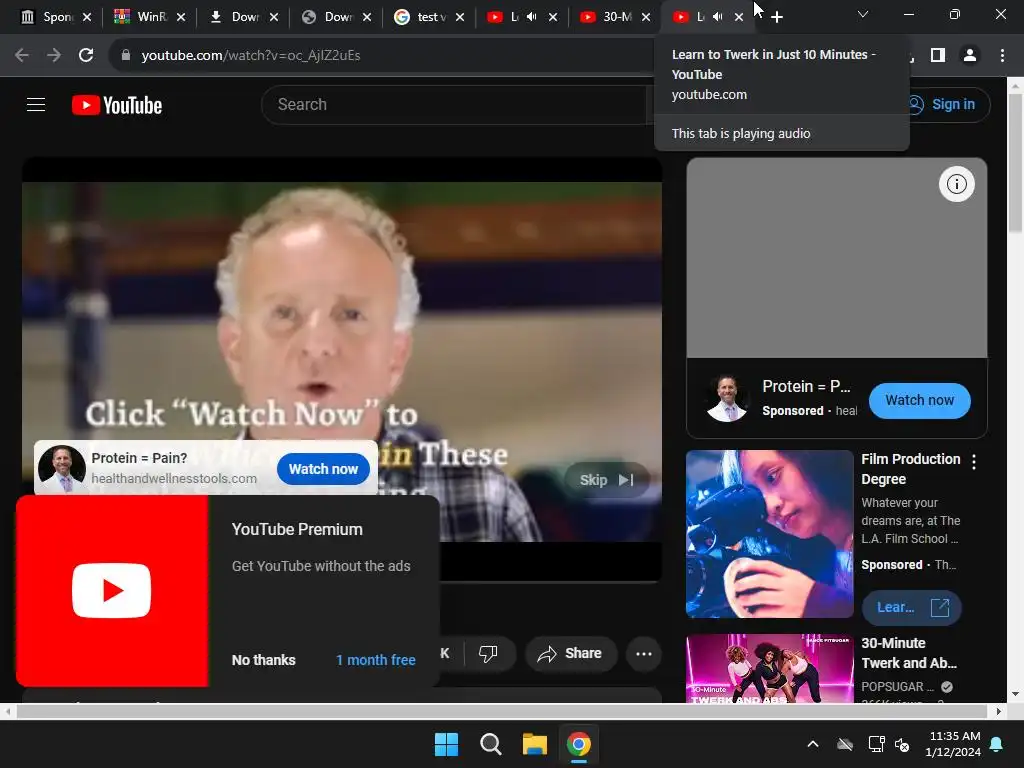Click the Protein ad avatar in sidebar
Image resolution: width=1024 pixels, height=768 pixels.
727,398
